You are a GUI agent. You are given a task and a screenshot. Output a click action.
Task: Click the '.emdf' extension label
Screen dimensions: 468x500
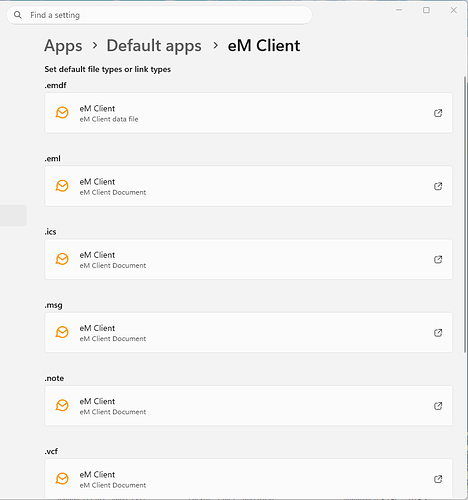click(55, 85)
